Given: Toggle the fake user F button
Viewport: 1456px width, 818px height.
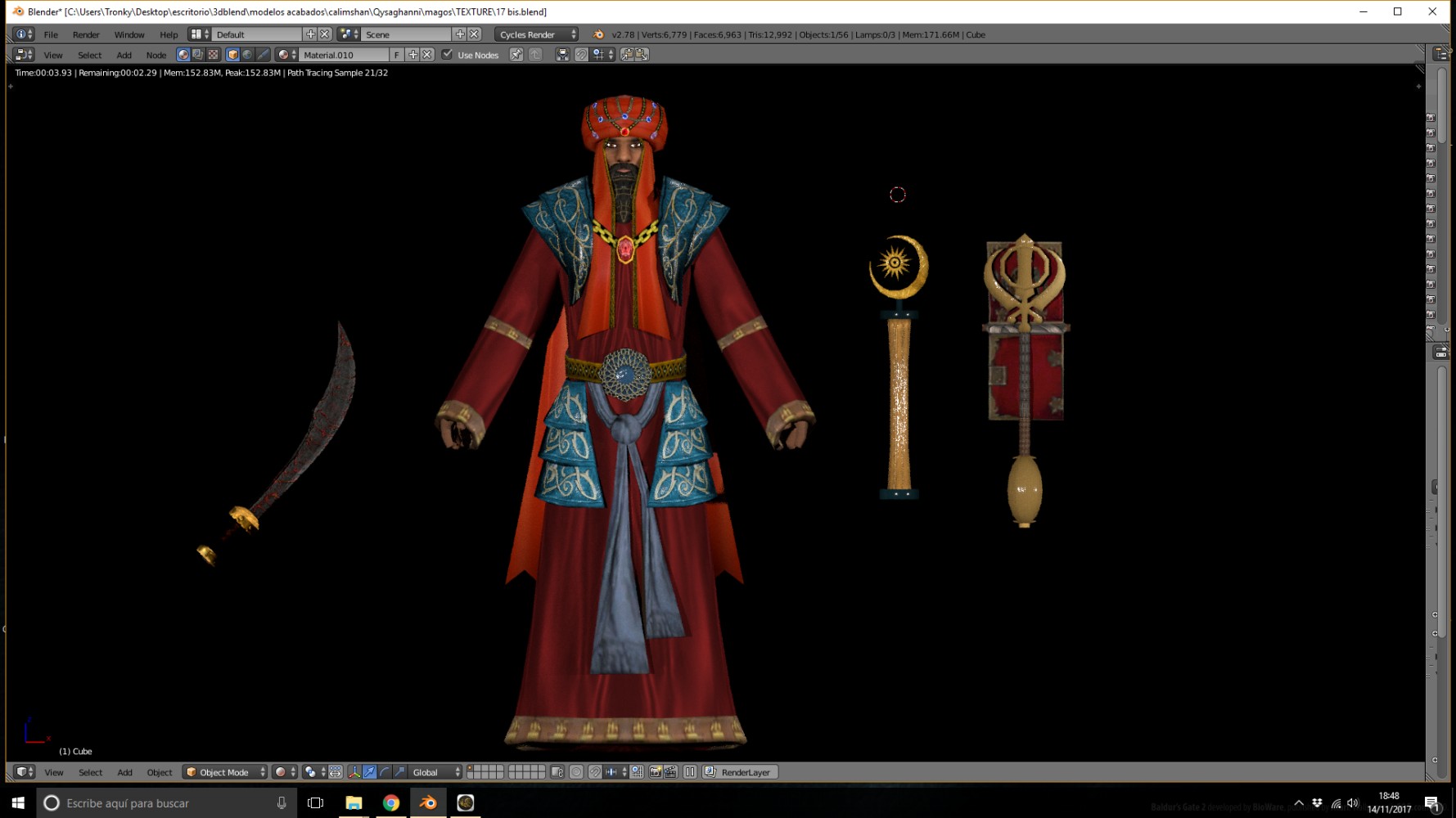Looking at the screenshot, I should click(x=396, y=55).
